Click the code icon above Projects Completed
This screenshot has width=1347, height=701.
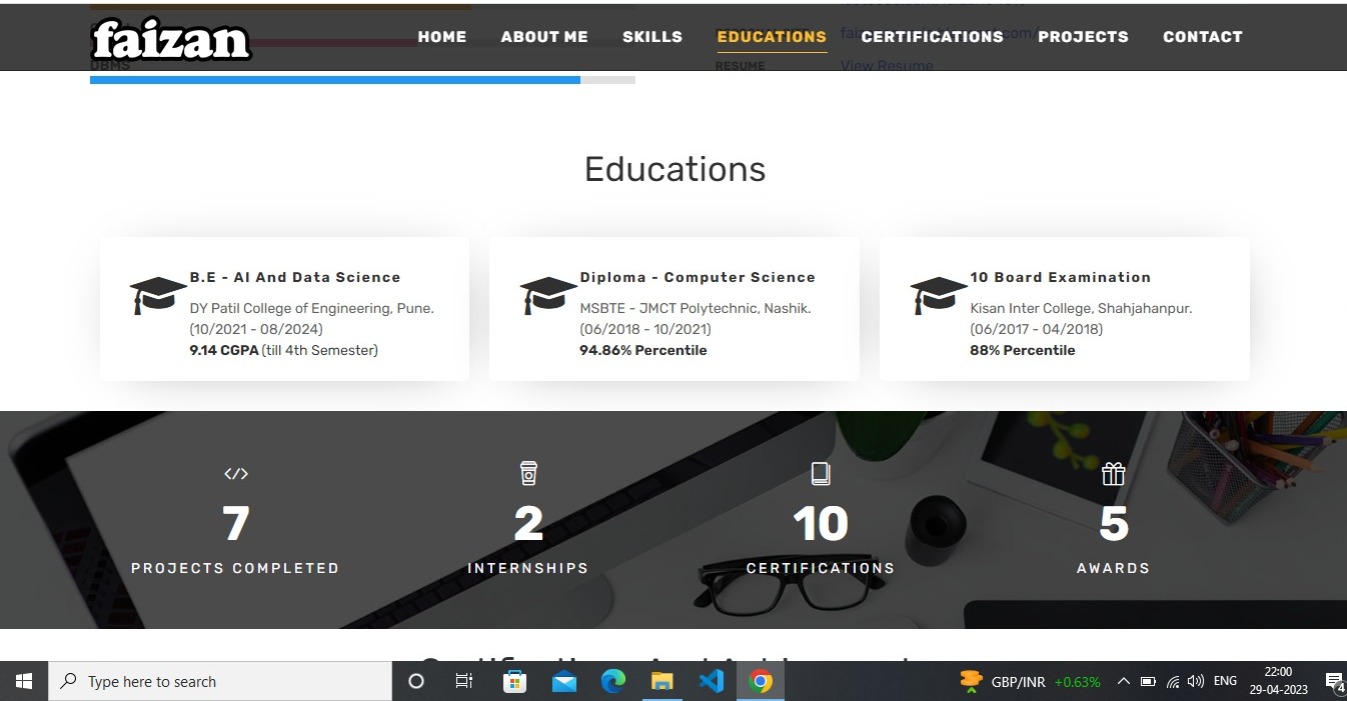236,473
